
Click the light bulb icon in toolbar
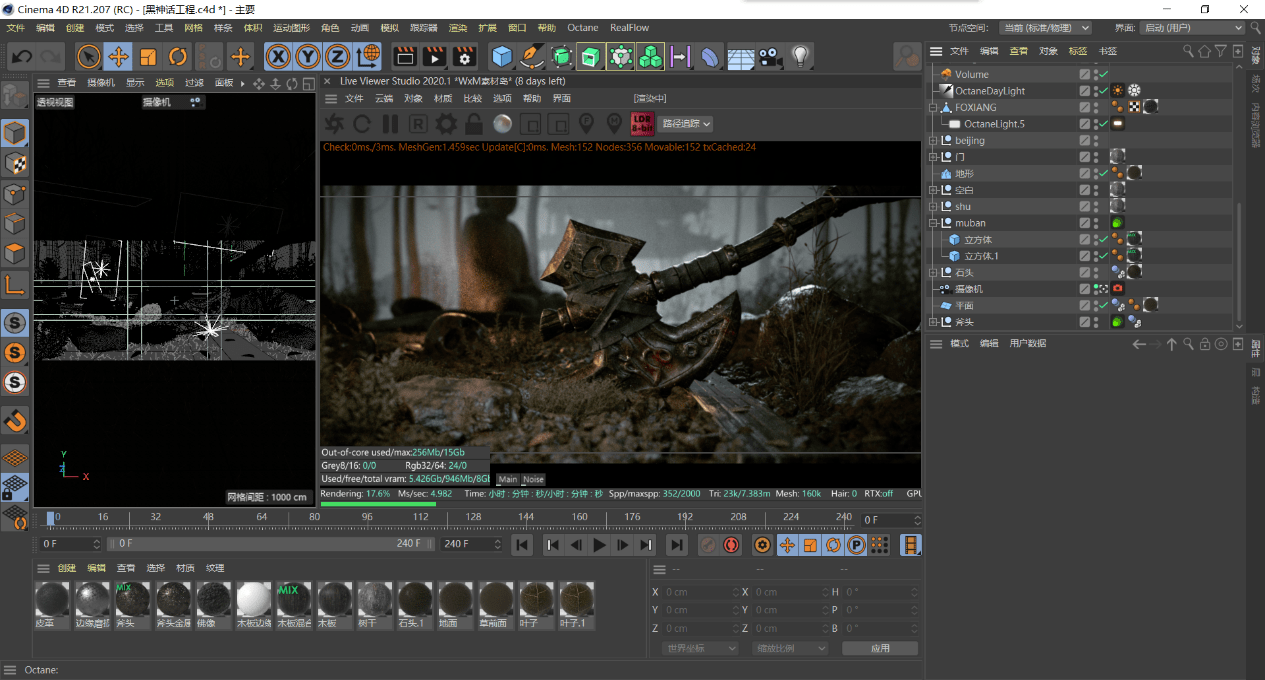point(801,57)
